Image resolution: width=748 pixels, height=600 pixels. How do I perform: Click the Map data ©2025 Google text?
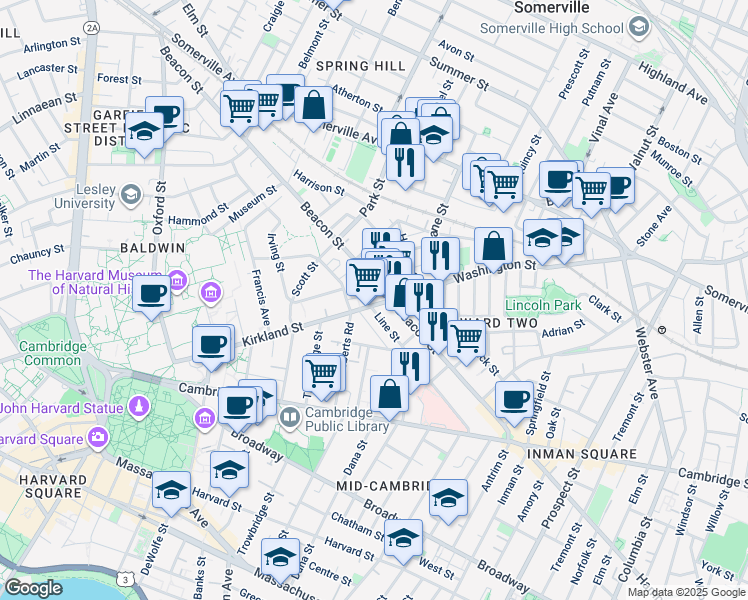coord(686,592)
